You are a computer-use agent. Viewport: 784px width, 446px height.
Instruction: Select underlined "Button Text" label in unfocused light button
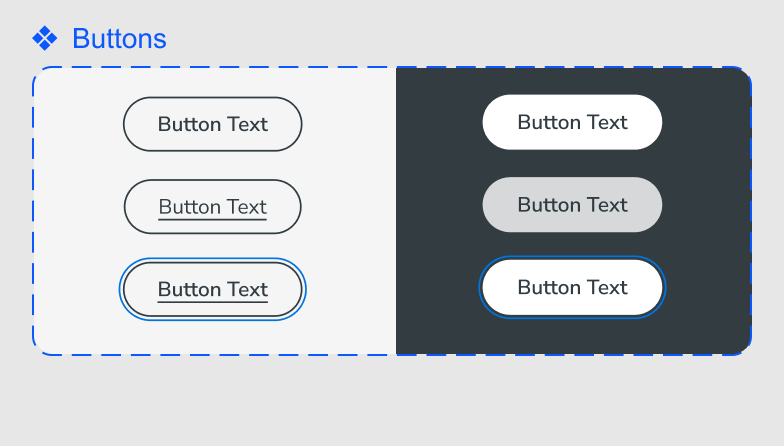[212, 207]
